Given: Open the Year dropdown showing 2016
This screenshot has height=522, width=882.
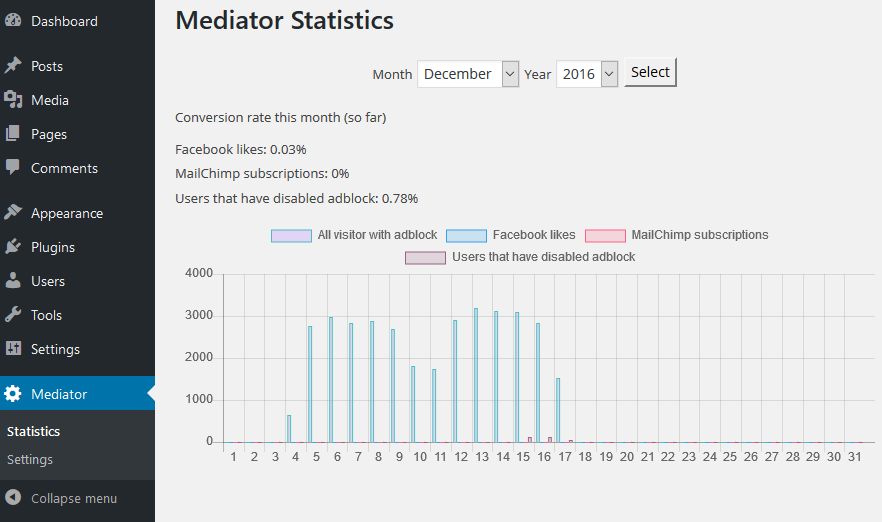Looking at the screenshot, I should pos(587,74).
